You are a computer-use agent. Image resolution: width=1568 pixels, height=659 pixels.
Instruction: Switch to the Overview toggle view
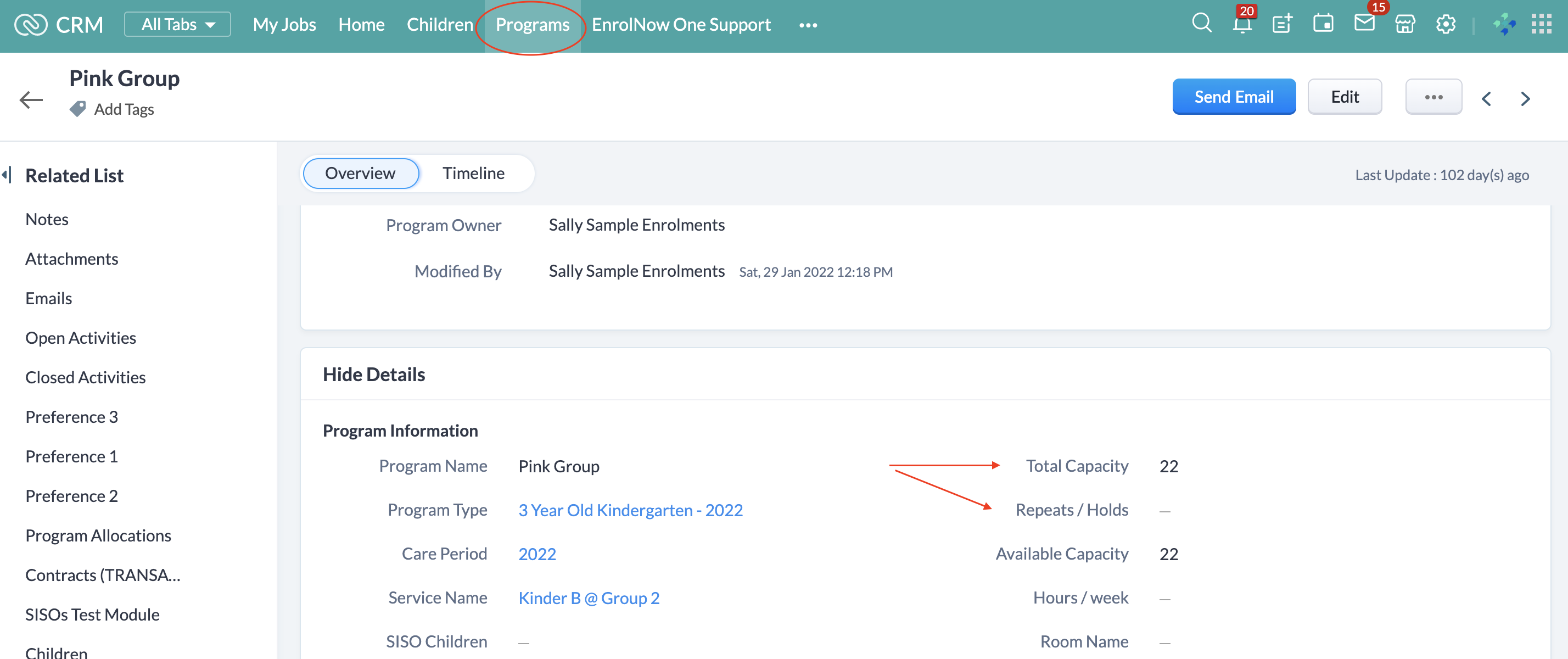[x=360, y=173]
